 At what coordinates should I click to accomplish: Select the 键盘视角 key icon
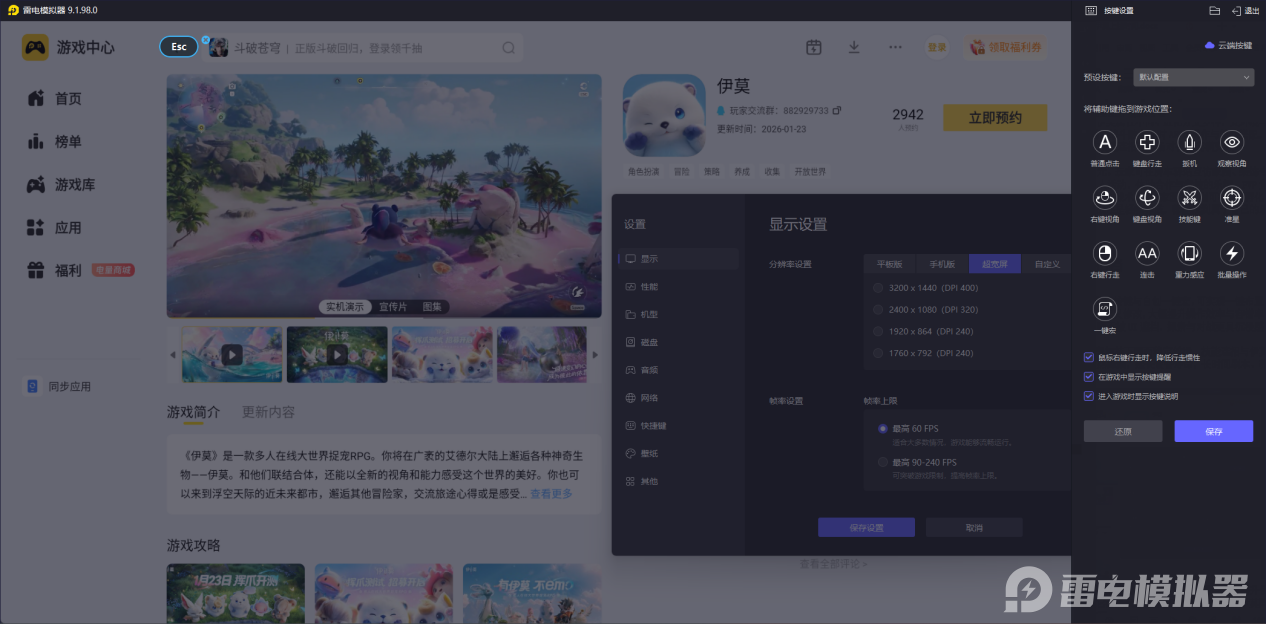click(x=1147, y=197)
